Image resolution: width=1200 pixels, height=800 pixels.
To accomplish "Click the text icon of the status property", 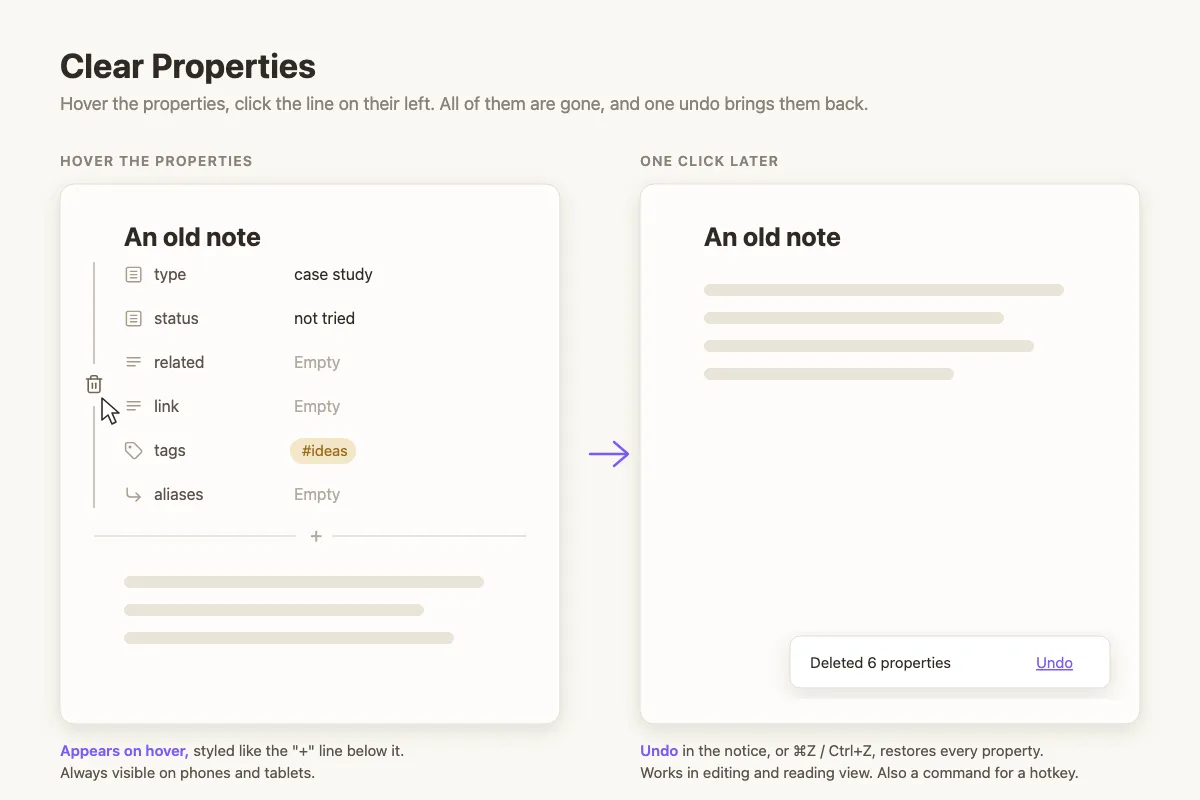I will (x=133, y=318).
